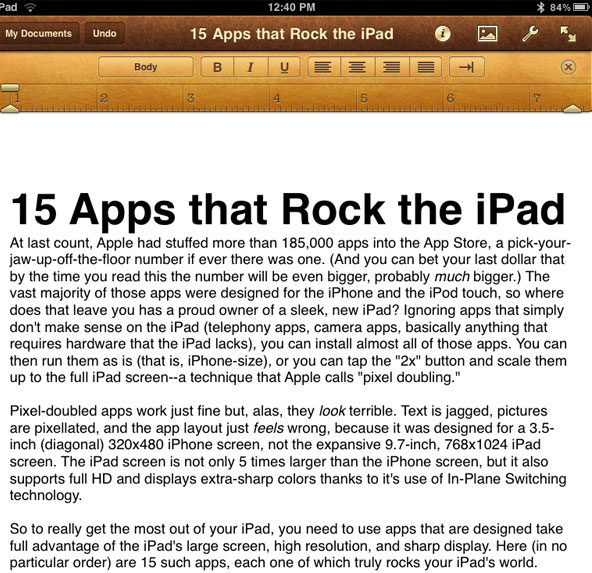Toggle underline formatting

(x=284, y=67)
